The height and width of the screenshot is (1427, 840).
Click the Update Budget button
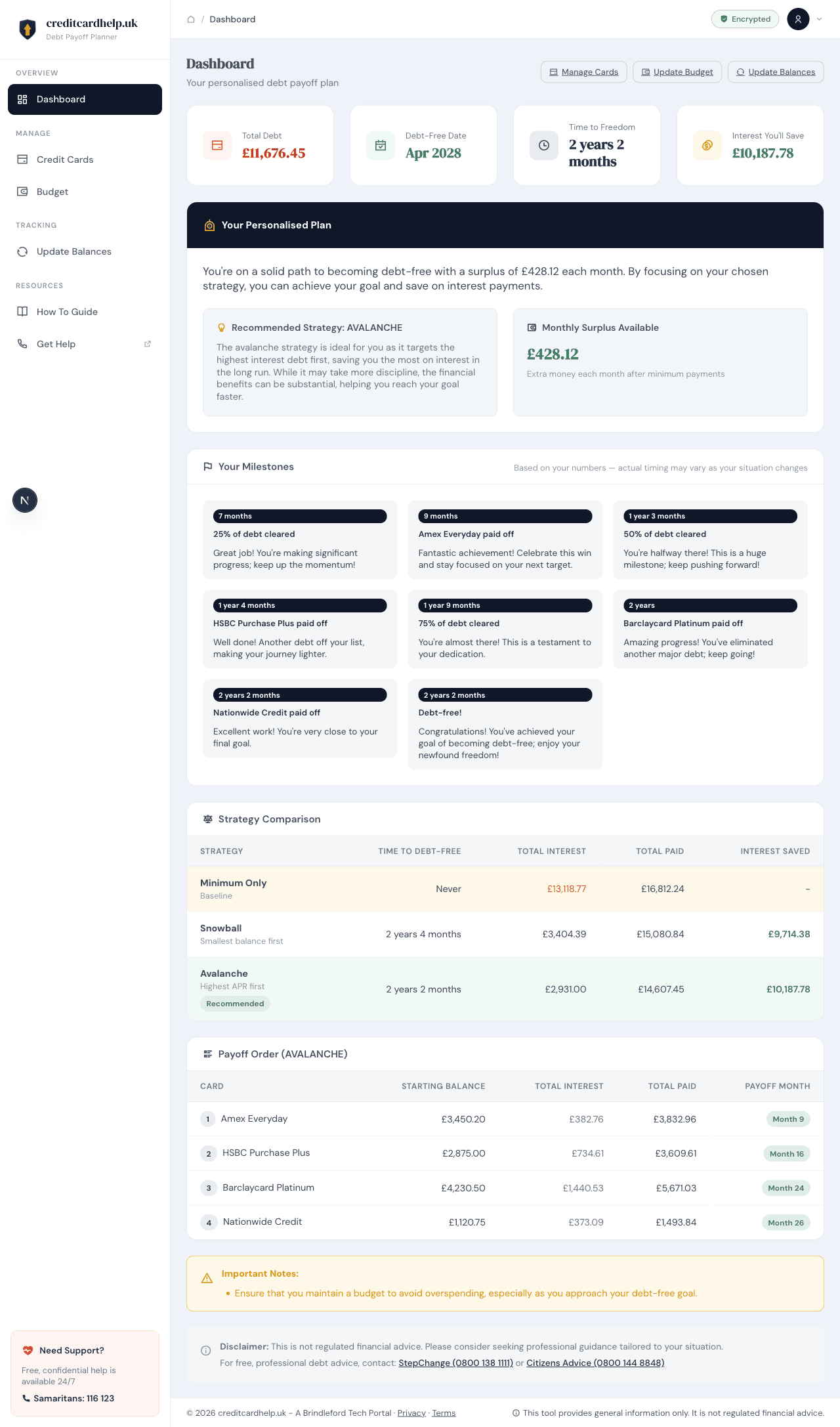[x=677, y=72]
